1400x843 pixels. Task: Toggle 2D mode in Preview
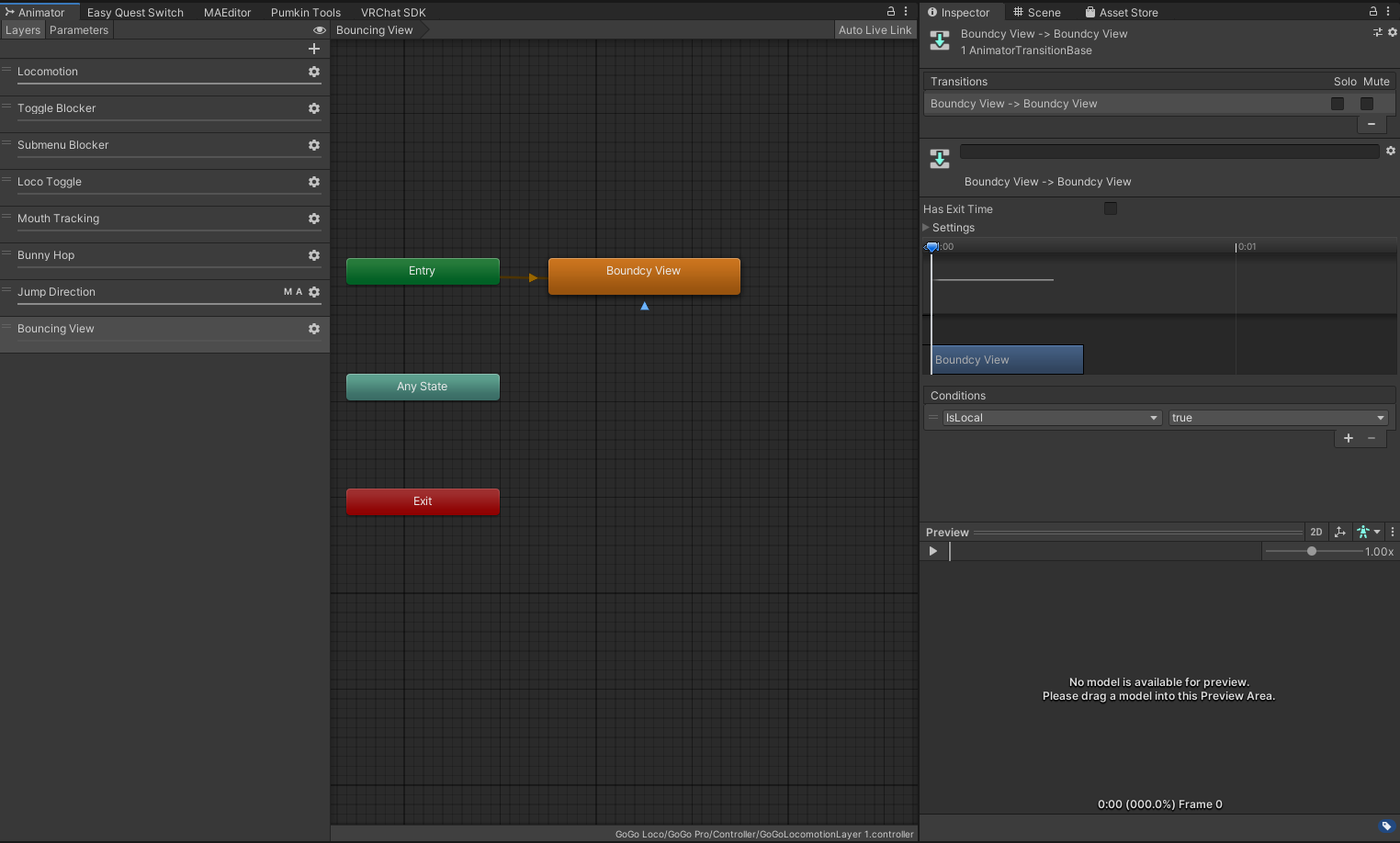pos(1316,532)
